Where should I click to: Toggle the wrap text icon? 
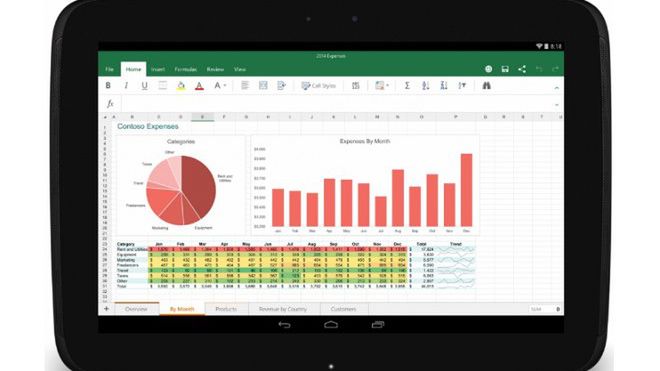(281, 85)
